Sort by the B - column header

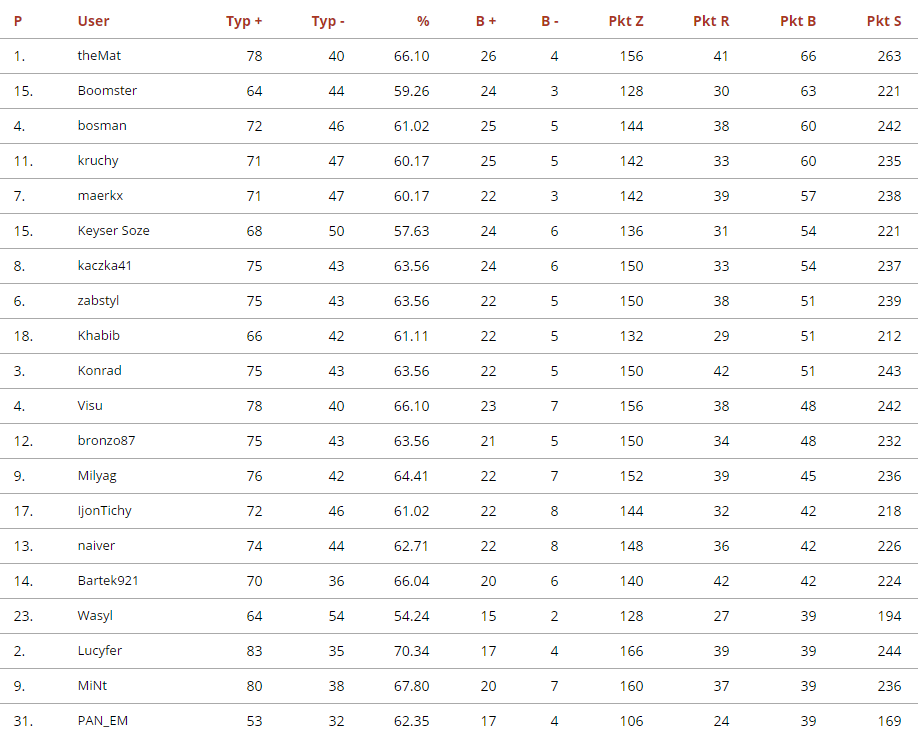[550, 21]
